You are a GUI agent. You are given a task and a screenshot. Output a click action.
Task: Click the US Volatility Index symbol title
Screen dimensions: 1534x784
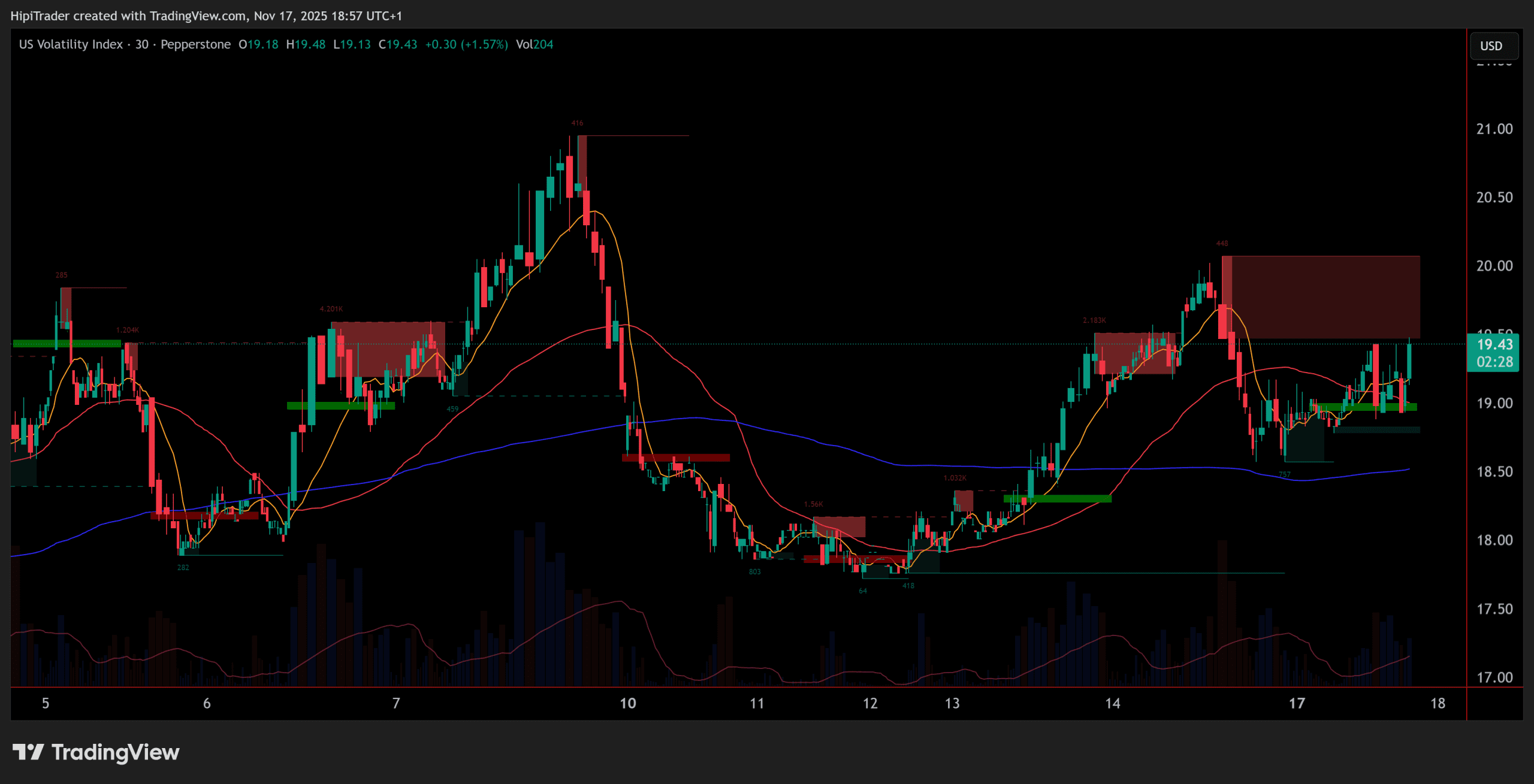click(71, 44)
